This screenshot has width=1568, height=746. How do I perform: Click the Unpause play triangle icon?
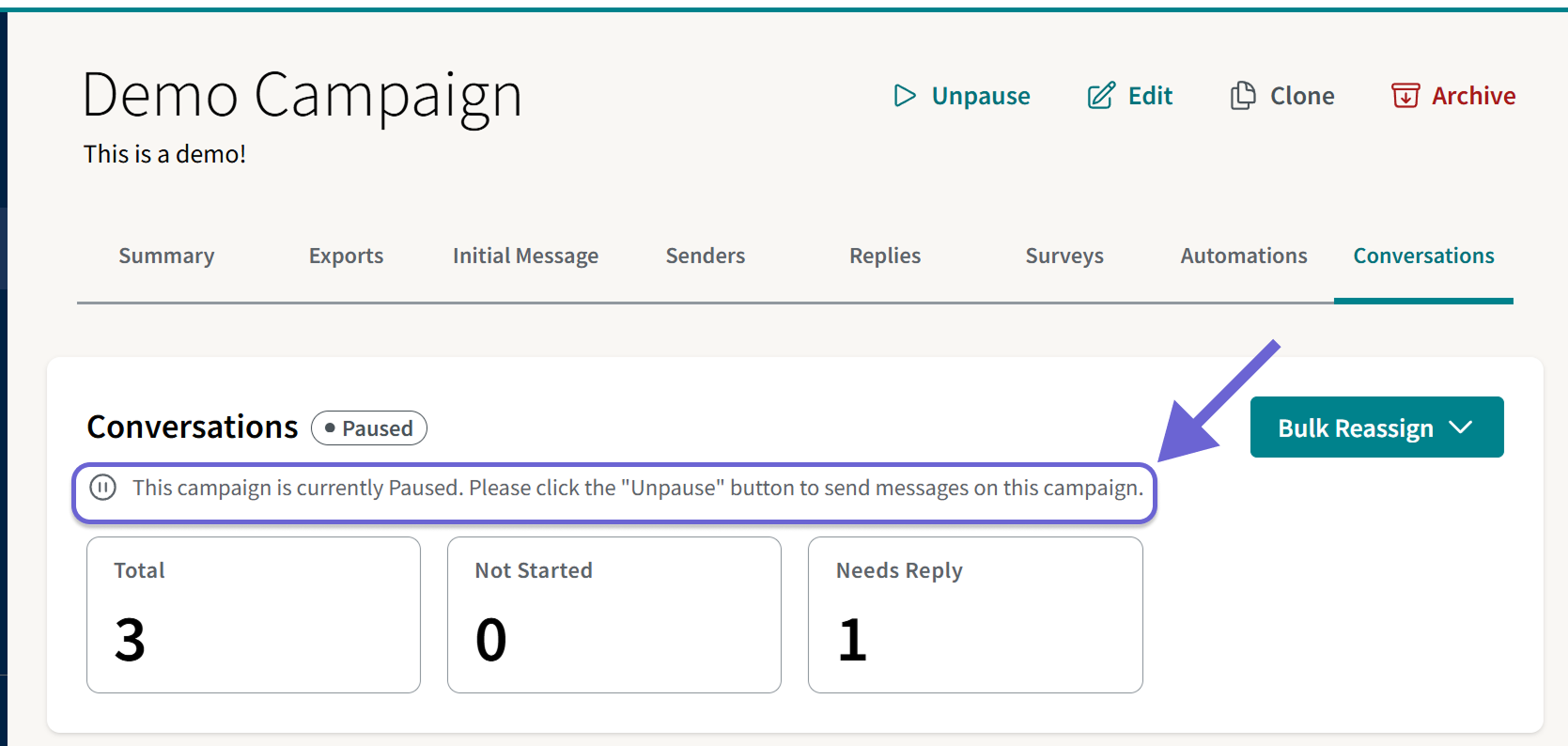[x=905, y=96]
